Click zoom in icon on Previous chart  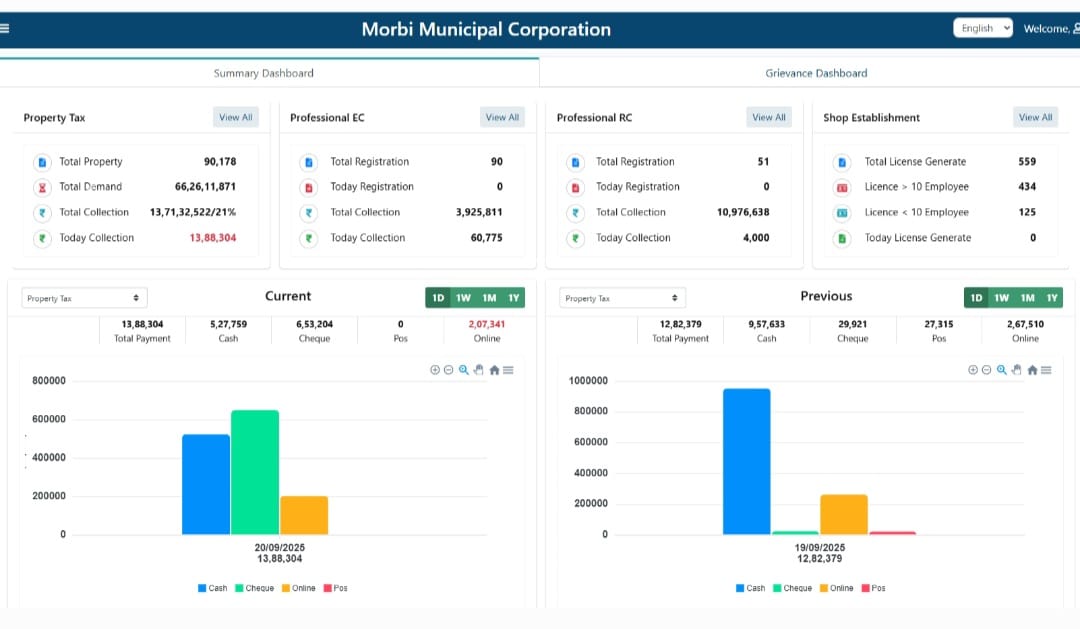(973, 370)
